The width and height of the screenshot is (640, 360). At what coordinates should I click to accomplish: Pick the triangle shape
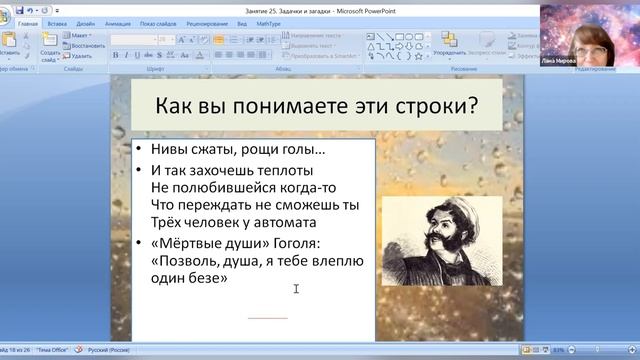371,47
